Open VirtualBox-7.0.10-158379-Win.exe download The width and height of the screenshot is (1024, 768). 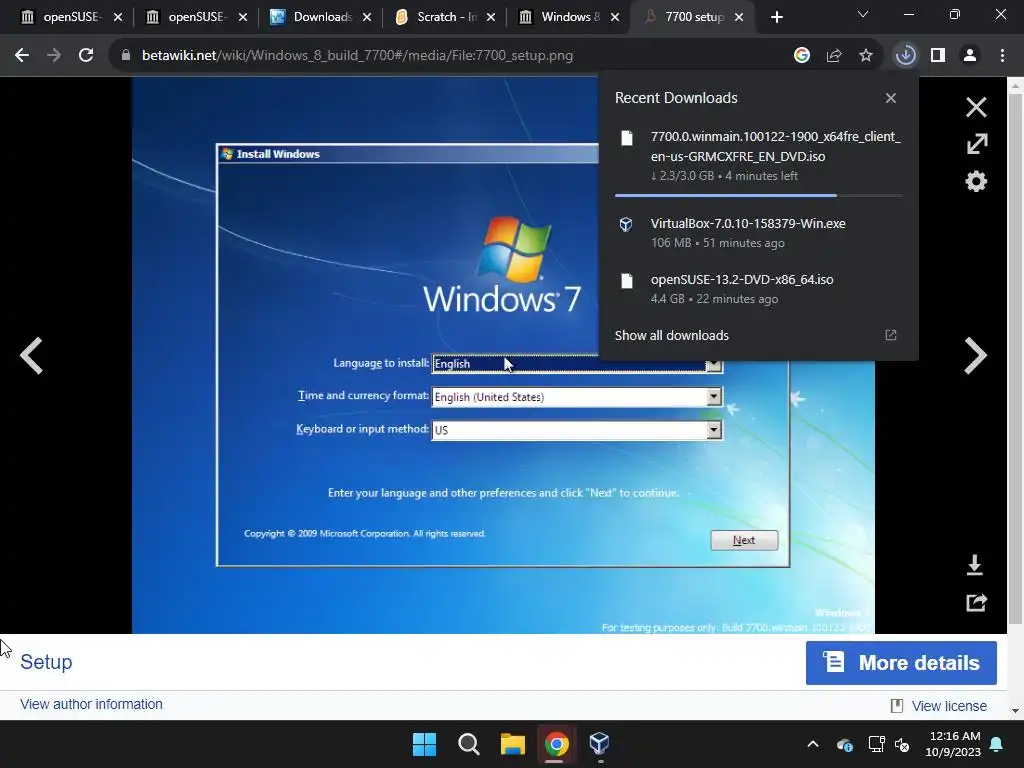point(758,232)
